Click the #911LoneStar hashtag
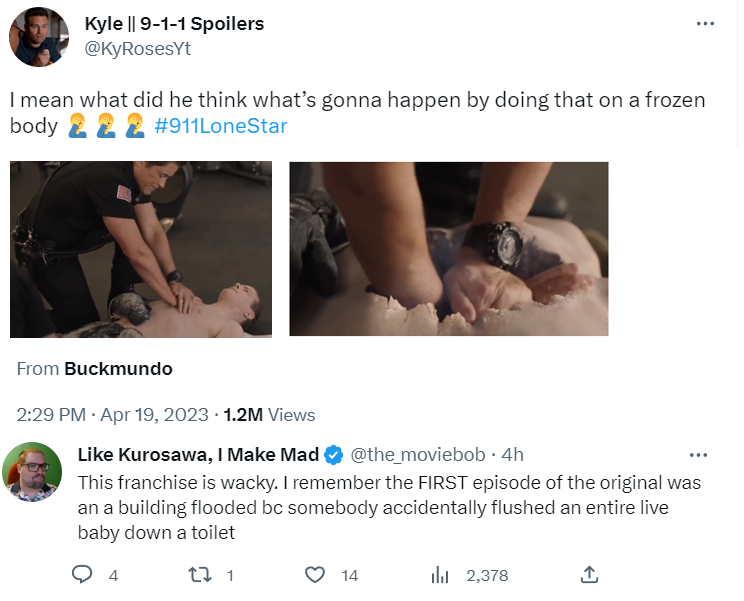The image size is (744, 601). click(x=221, y=127)
